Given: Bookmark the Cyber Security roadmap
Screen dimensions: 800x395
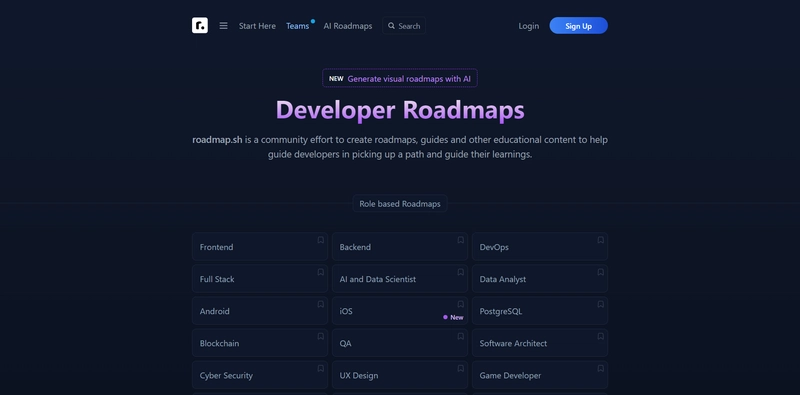Looking at the screenshot, I should pos(320,368).
